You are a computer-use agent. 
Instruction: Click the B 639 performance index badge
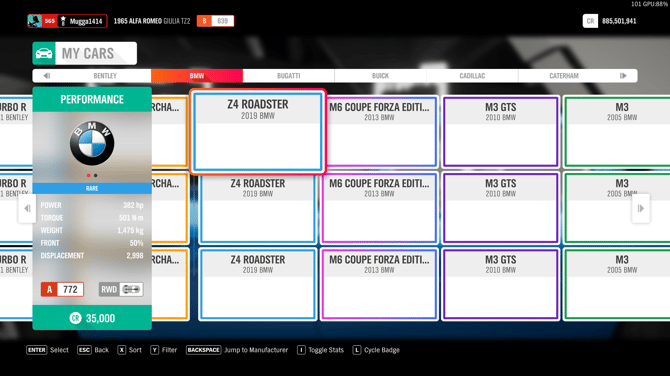pyautogui.click(x=215, y=21)
